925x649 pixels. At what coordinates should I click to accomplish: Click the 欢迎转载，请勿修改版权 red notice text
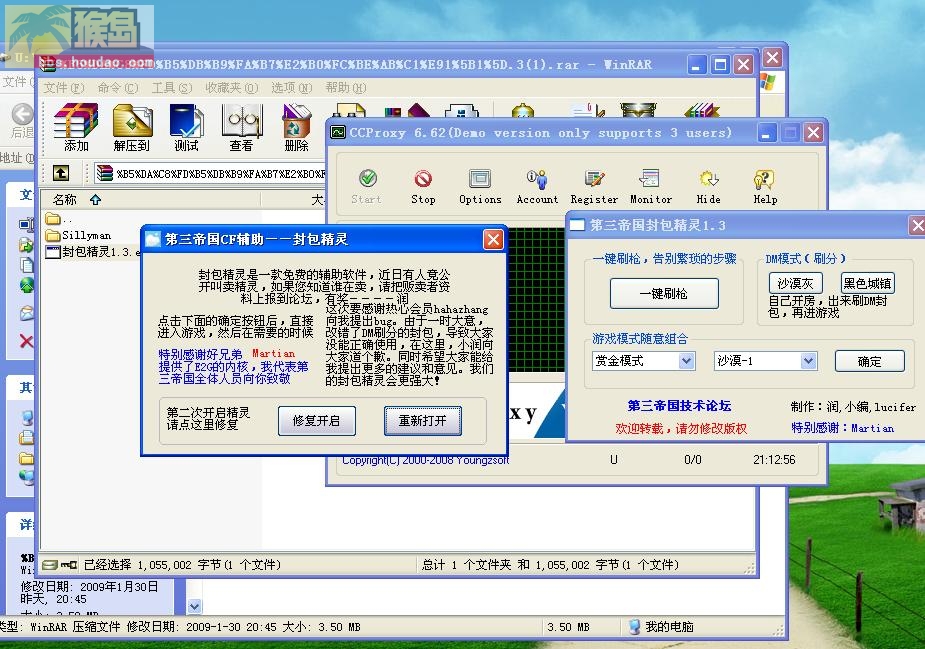pyautogui.click(x=681, y=428)
